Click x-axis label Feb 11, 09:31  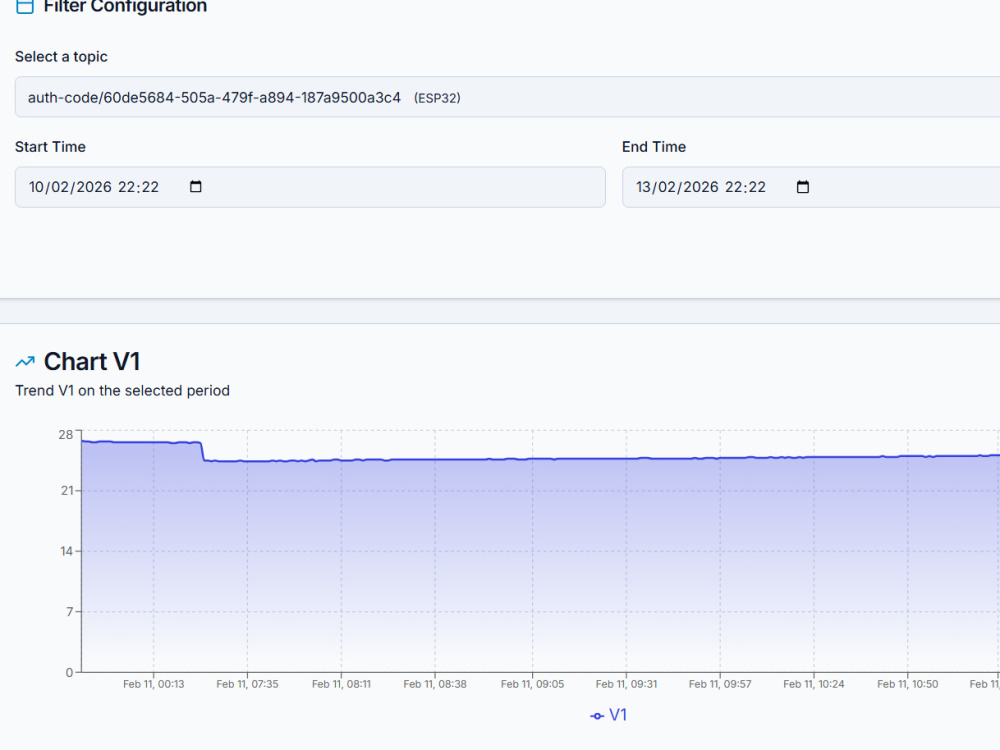point(626,684)
